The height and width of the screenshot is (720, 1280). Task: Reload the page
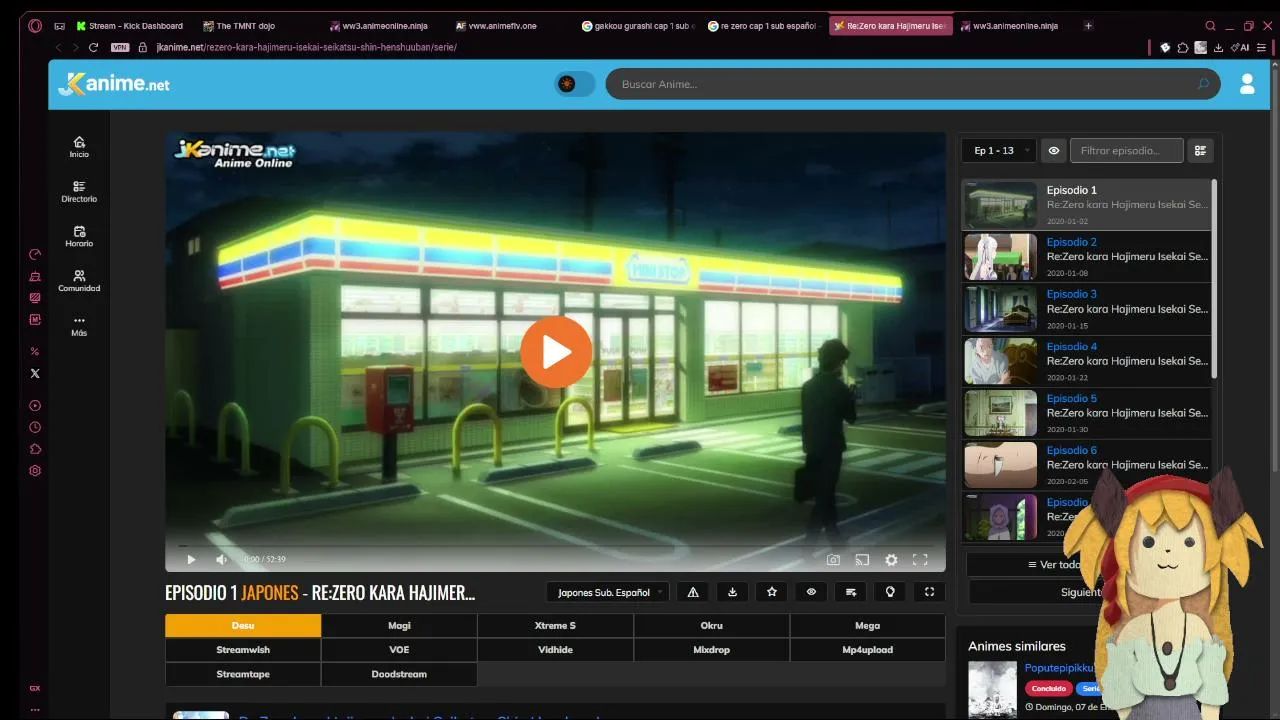(94, 47)
